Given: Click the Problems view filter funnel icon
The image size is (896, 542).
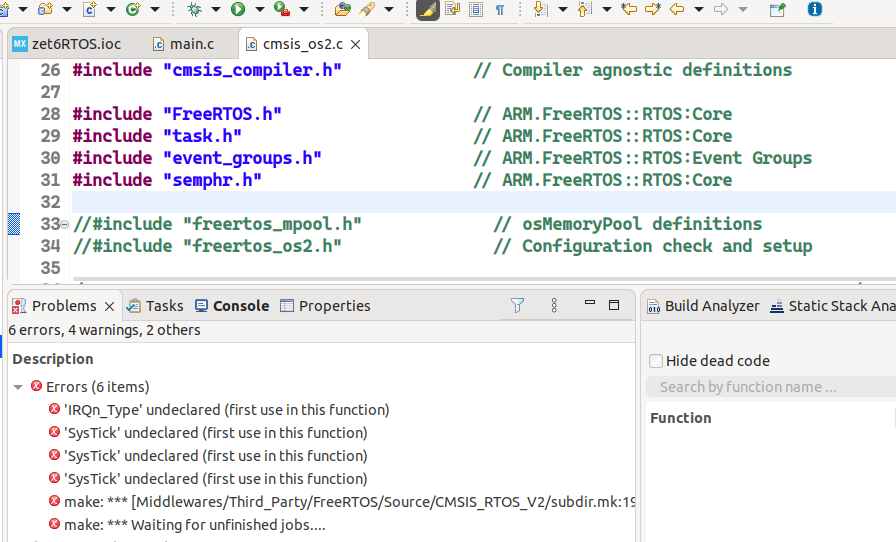Looking at the screenshot, I should pyautogui.click(x=517, y=306).
